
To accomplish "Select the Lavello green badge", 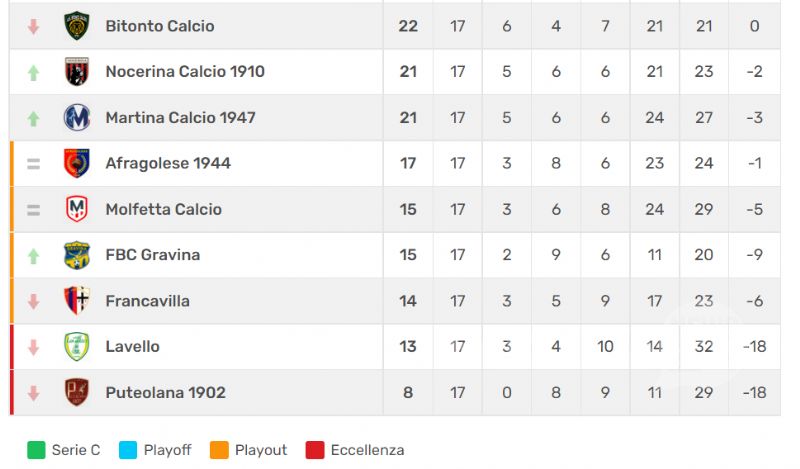I will click(x=77, y=347).
